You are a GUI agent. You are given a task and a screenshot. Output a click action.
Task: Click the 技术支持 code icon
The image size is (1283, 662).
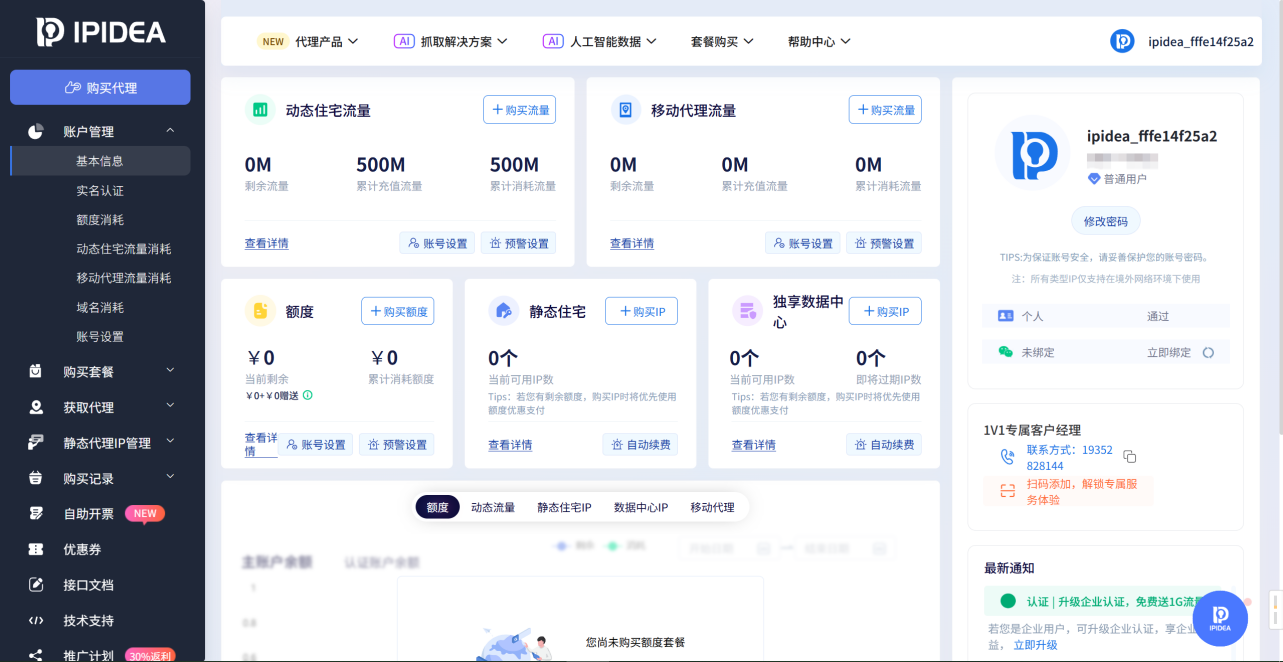click(36, 620)
